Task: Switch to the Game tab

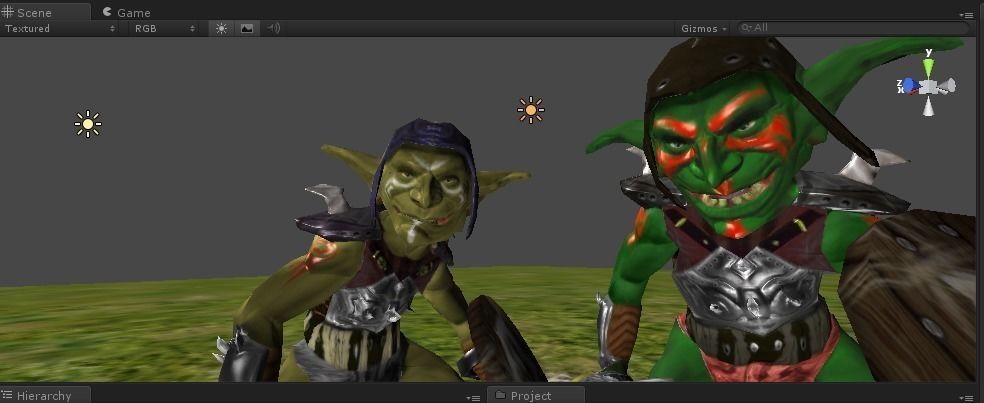Action: click(127, 12)
